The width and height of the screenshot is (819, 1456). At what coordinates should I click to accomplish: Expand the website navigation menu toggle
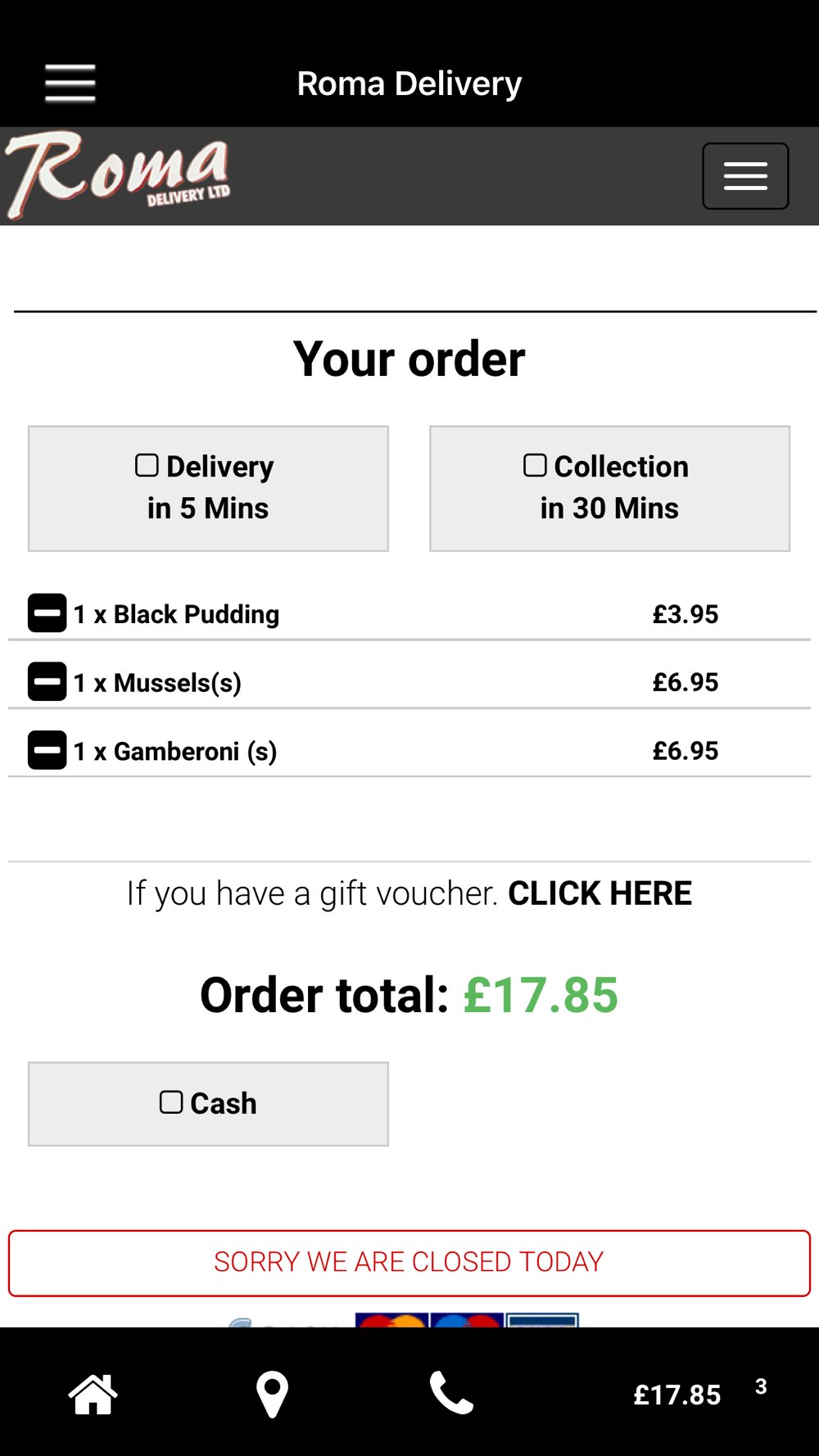coord(745,176)
